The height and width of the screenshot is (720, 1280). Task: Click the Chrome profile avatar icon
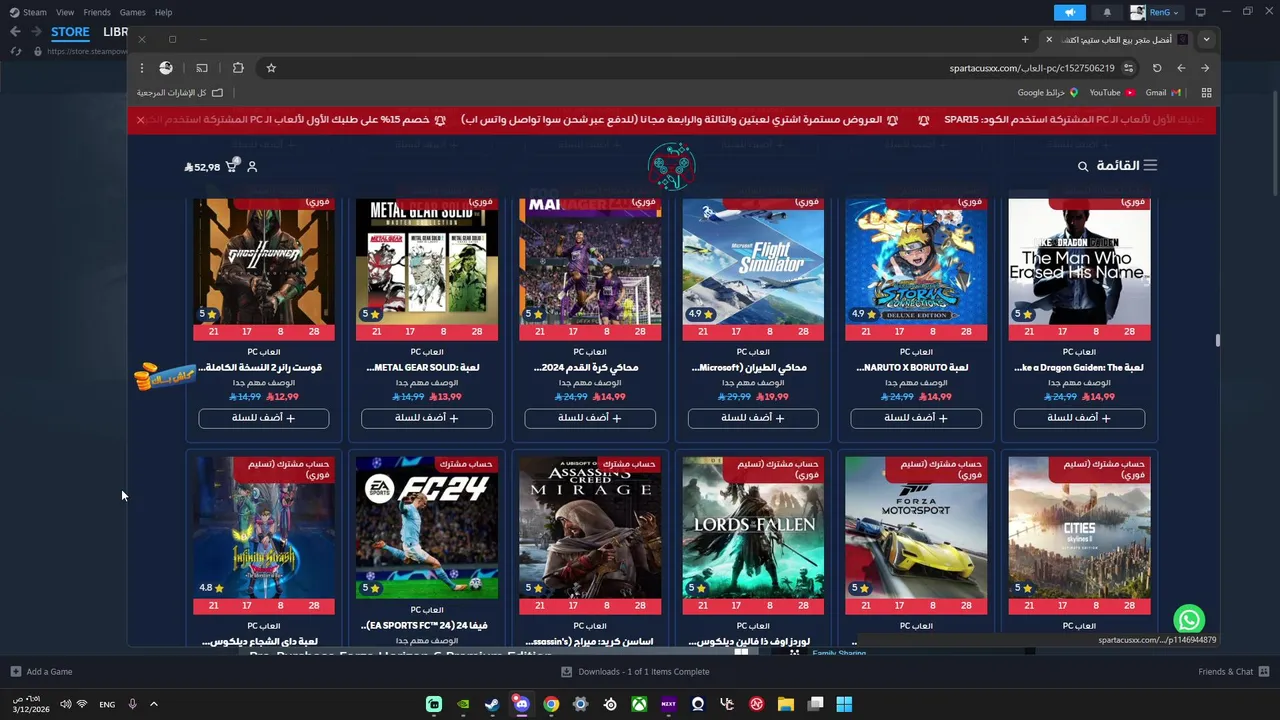pos(166,68)
